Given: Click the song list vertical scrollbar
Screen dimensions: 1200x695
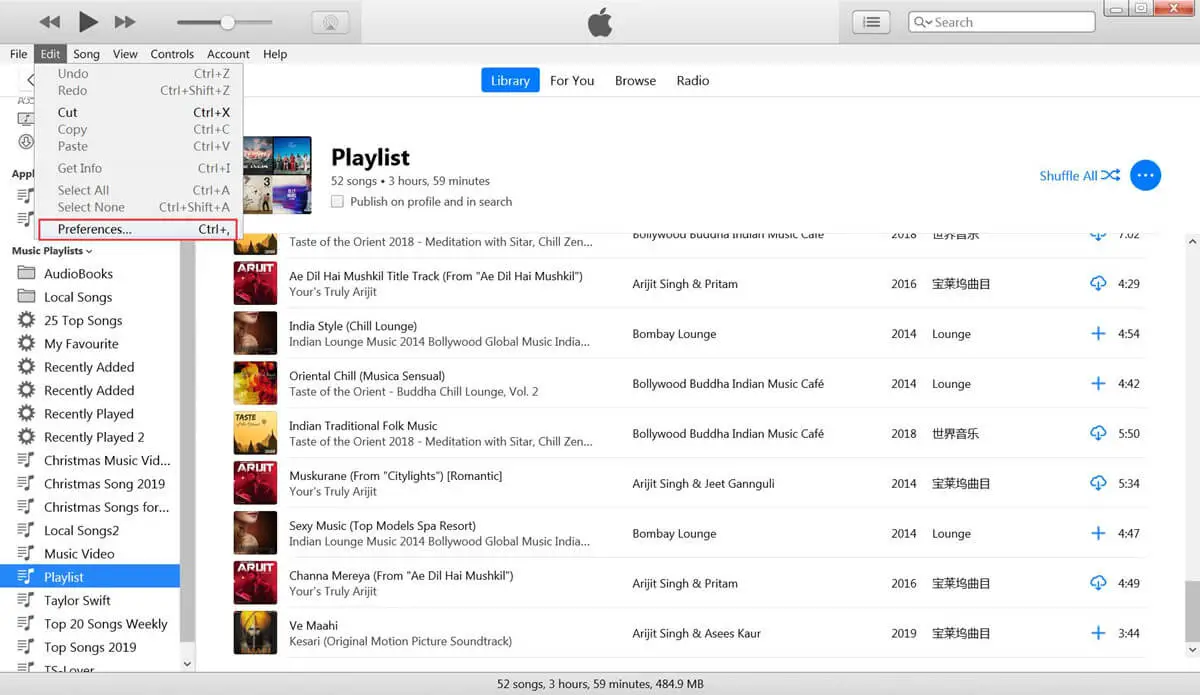Looking at the screenshot, I should coord(1192,613).
